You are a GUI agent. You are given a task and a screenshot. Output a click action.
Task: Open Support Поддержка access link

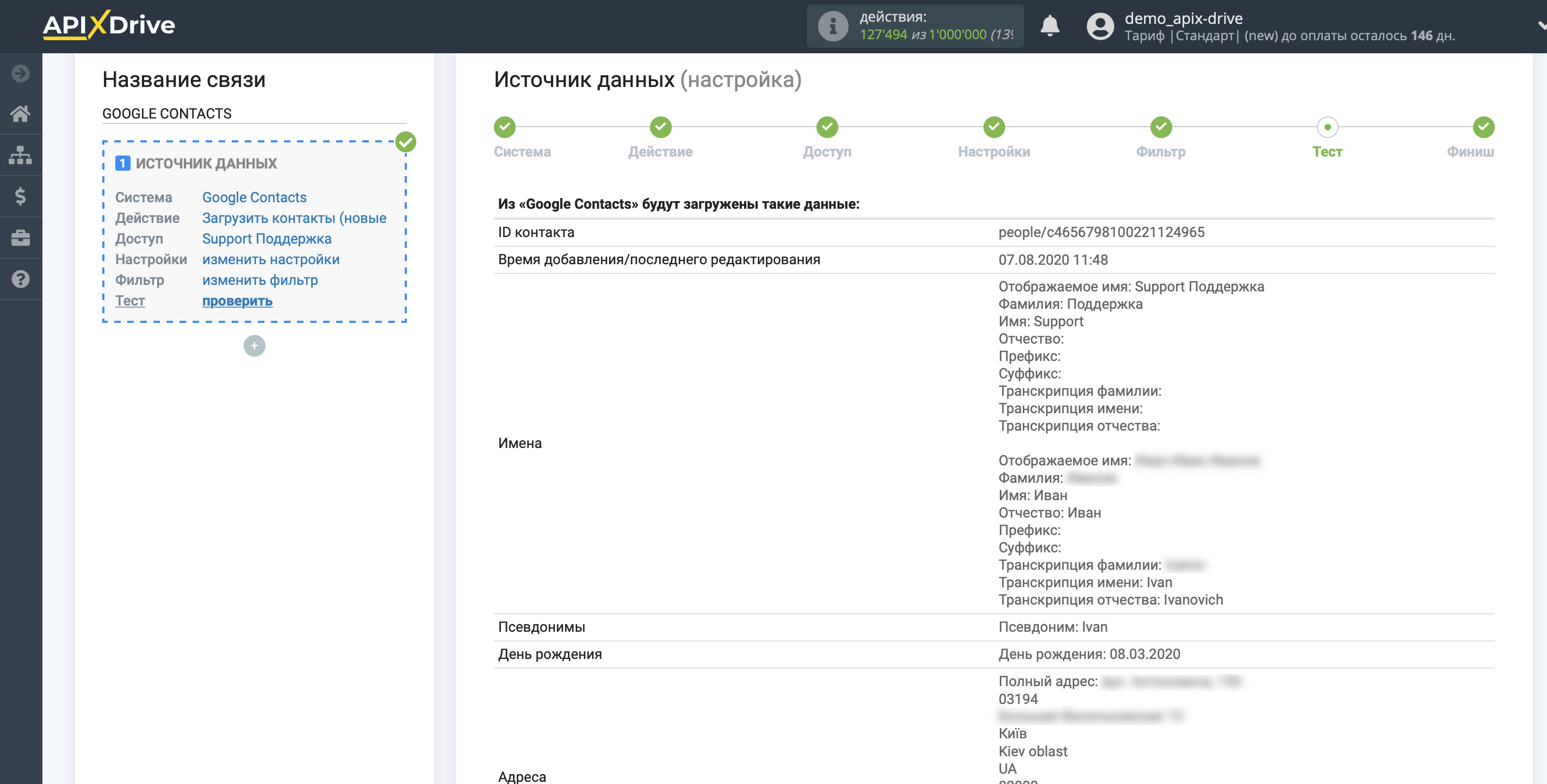tap(267, 239)
